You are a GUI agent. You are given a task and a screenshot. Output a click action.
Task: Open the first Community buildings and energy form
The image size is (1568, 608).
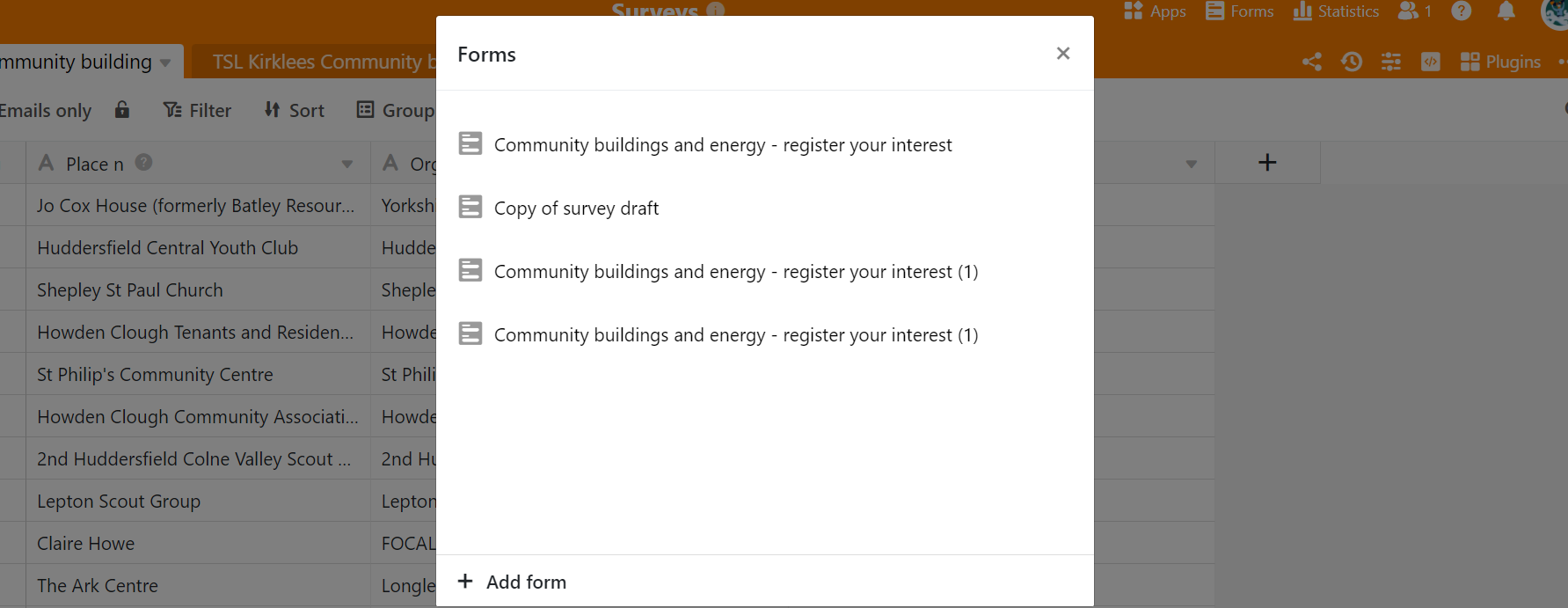[x=722, y=145]
